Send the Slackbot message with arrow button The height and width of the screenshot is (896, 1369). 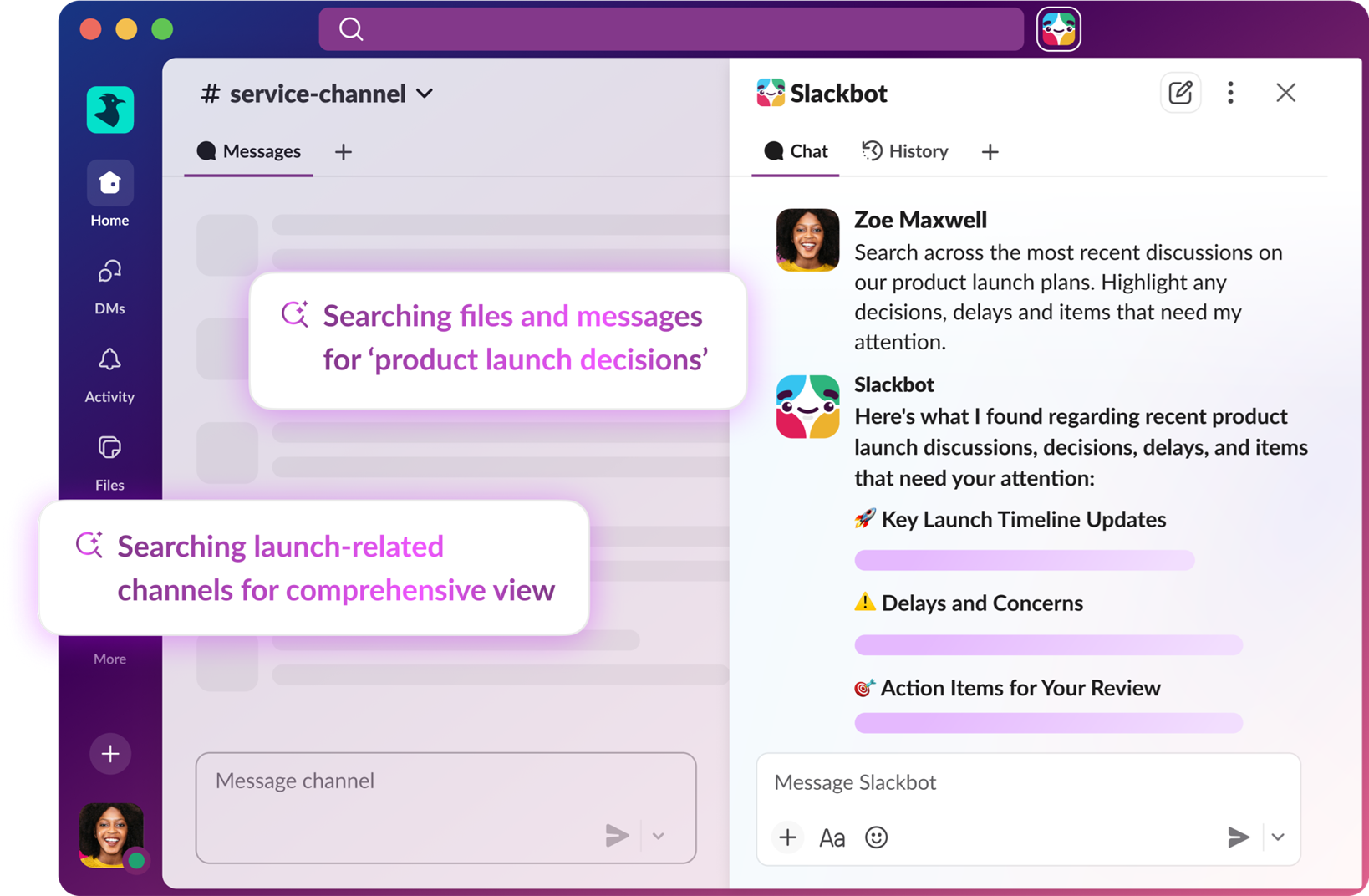pyautogui.click(x=1238, y=837)
